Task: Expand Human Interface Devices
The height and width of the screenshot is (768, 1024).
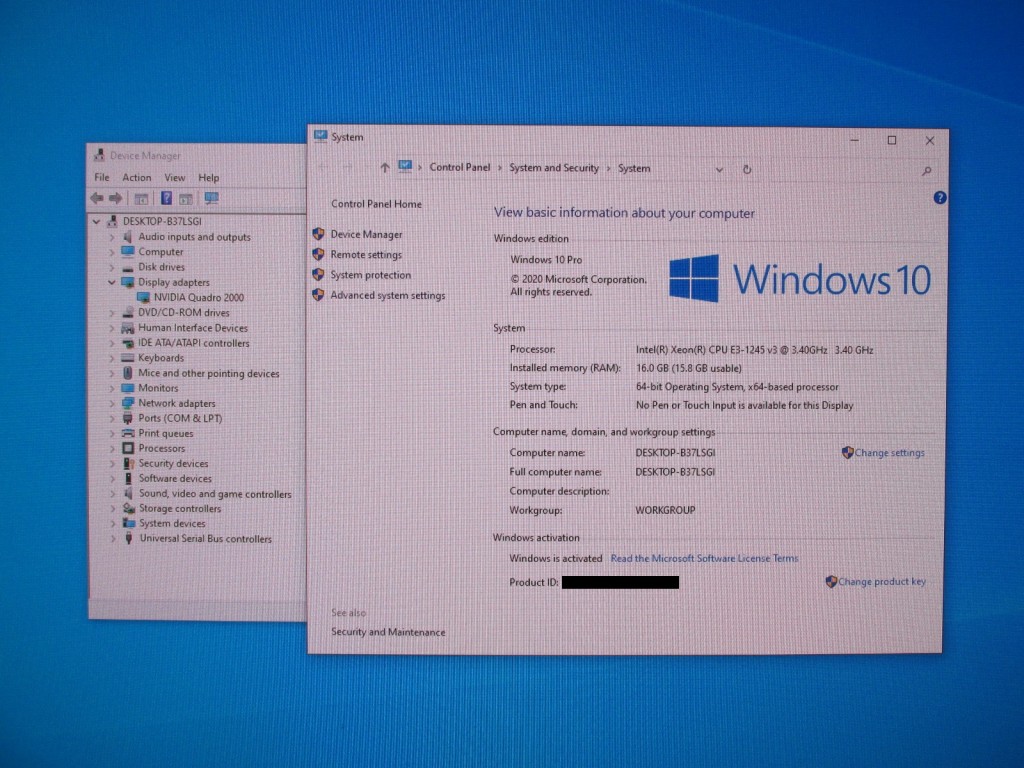Action: (112, 328)
